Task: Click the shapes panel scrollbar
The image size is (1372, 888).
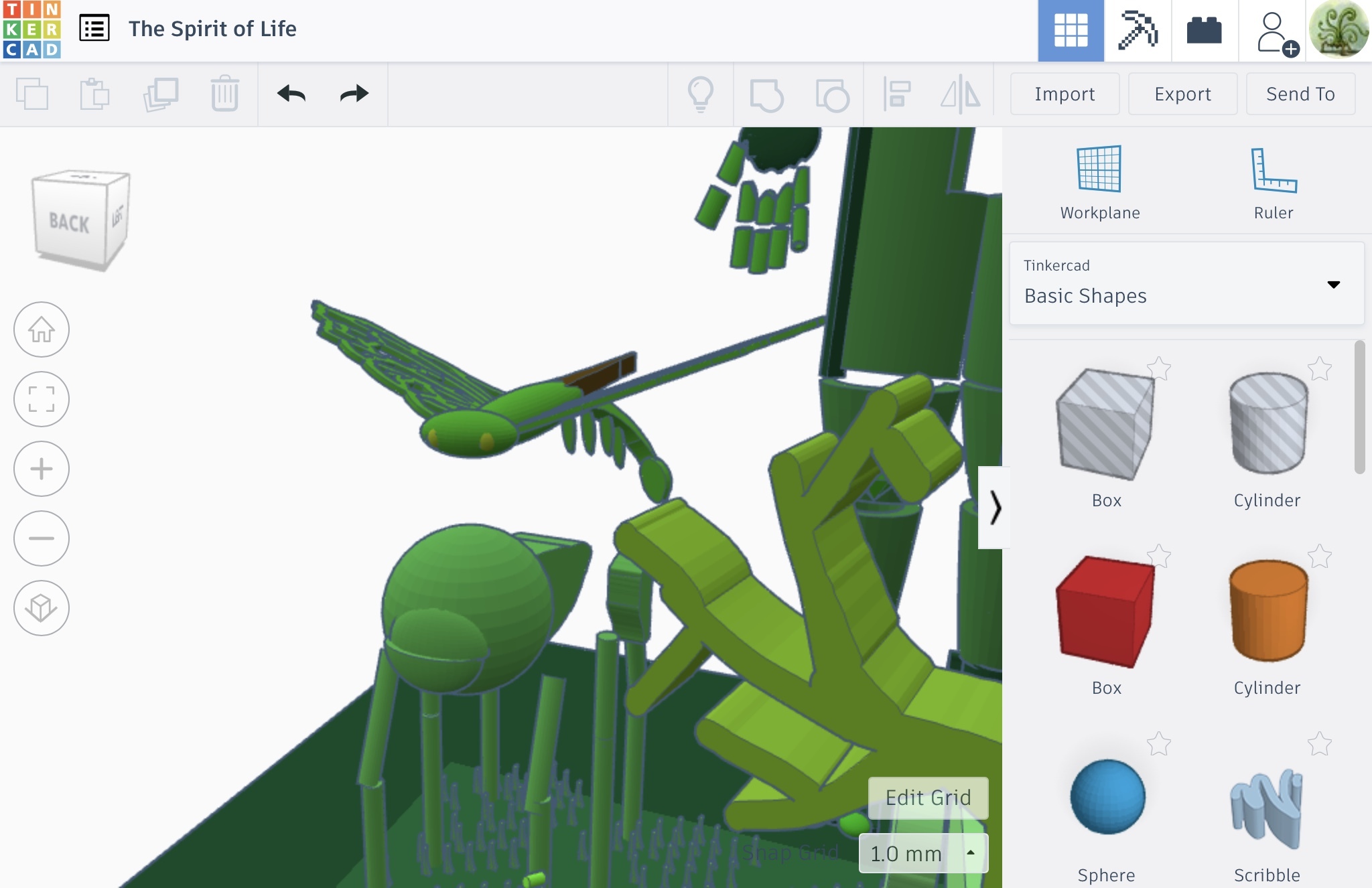Action: [1359, 407]
